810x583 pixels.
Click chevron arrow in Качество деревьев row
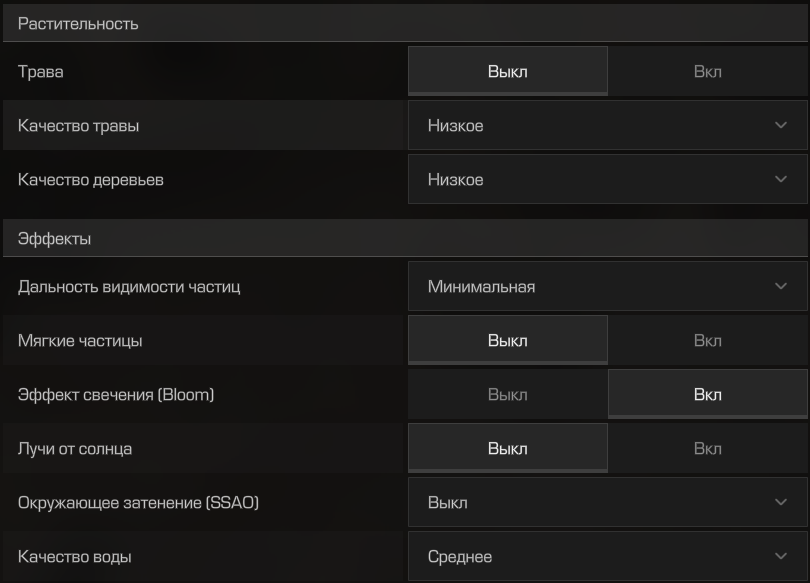781,179
